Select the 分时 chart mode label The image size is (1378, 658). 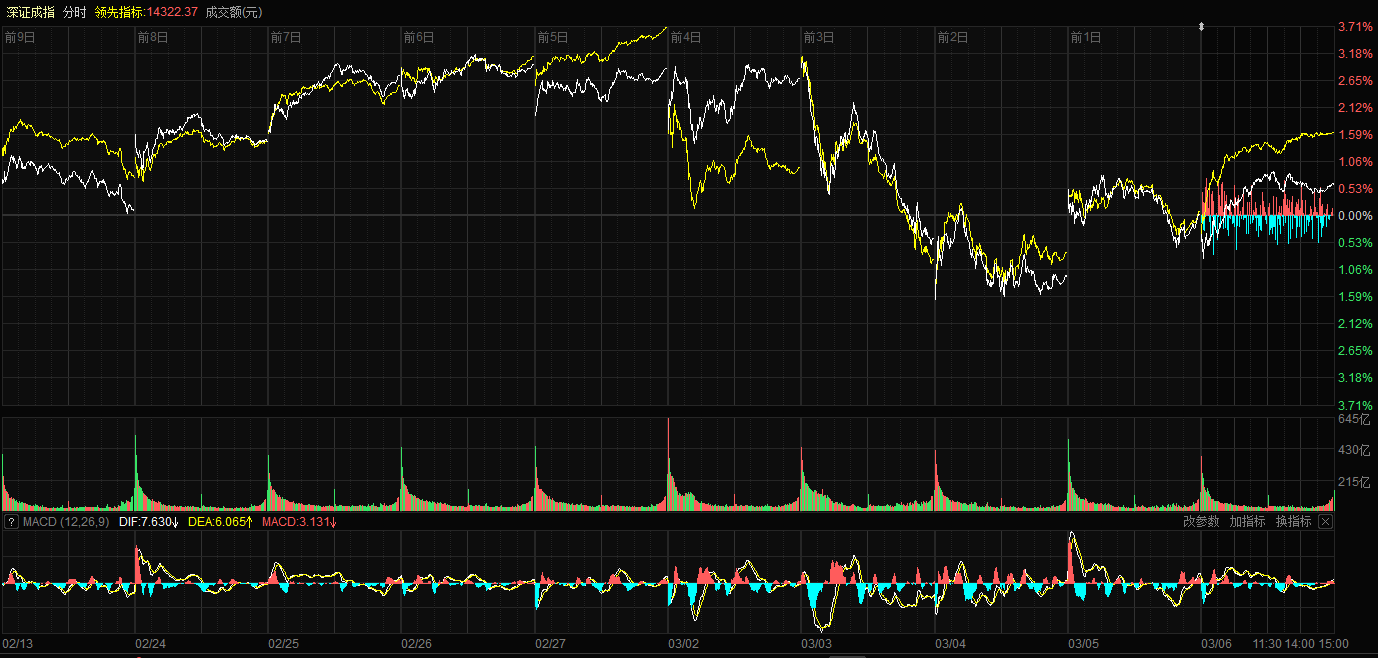tap(74, 11)
